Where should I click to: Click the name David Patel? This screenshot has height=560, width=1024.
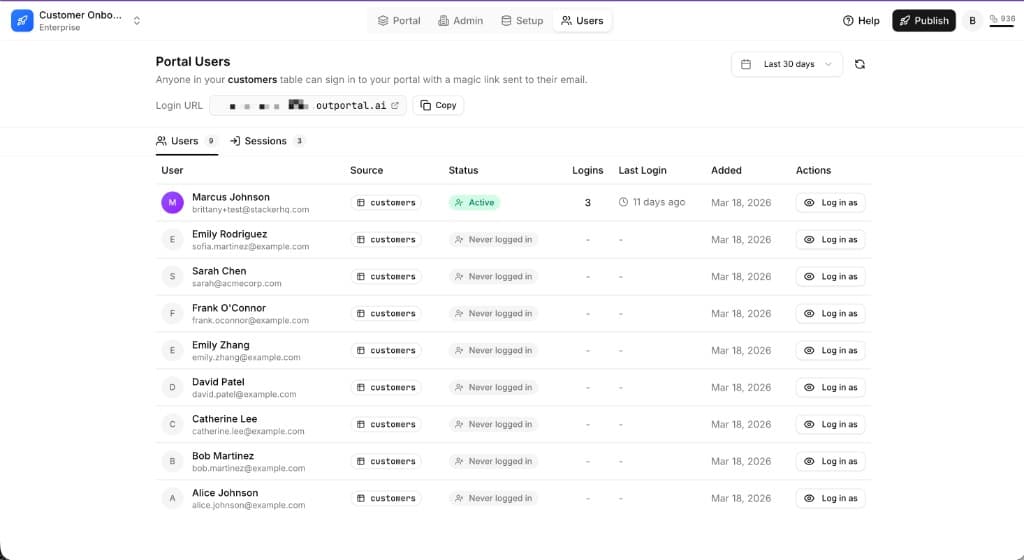pyautogui.click(x=218, y=382)
